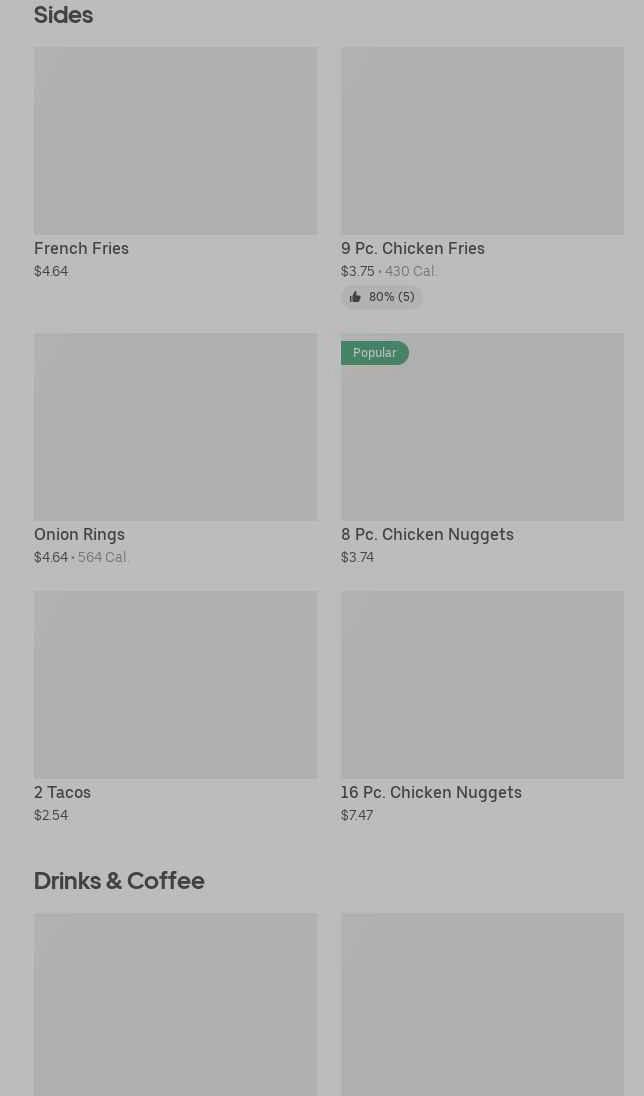
Task: Click the Onion Rings item name
Action: coord(79,535)
